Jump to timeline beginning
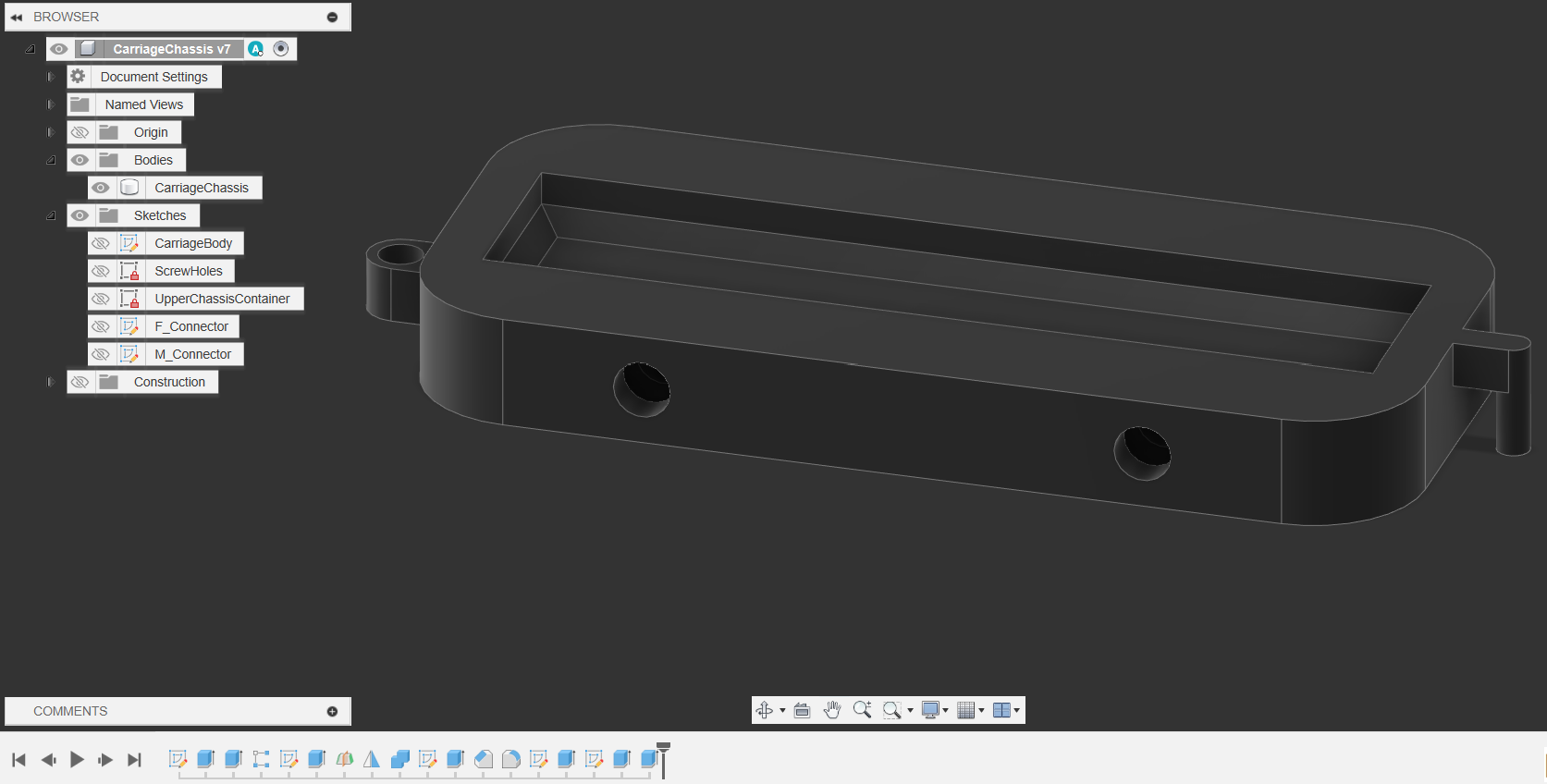The height and width of the screenshot is (784, 1547). (18, 759)
